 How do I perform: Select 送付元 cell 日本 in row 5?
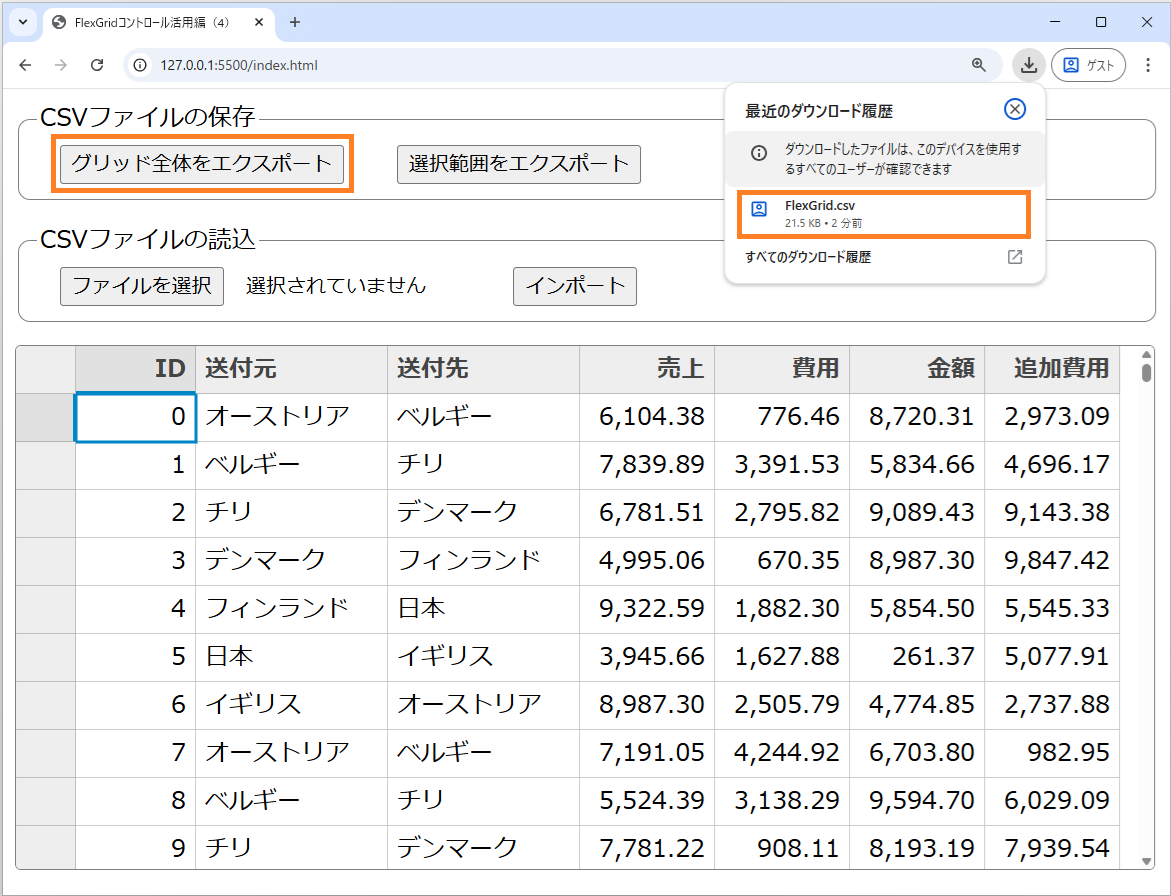coord(291,656)
